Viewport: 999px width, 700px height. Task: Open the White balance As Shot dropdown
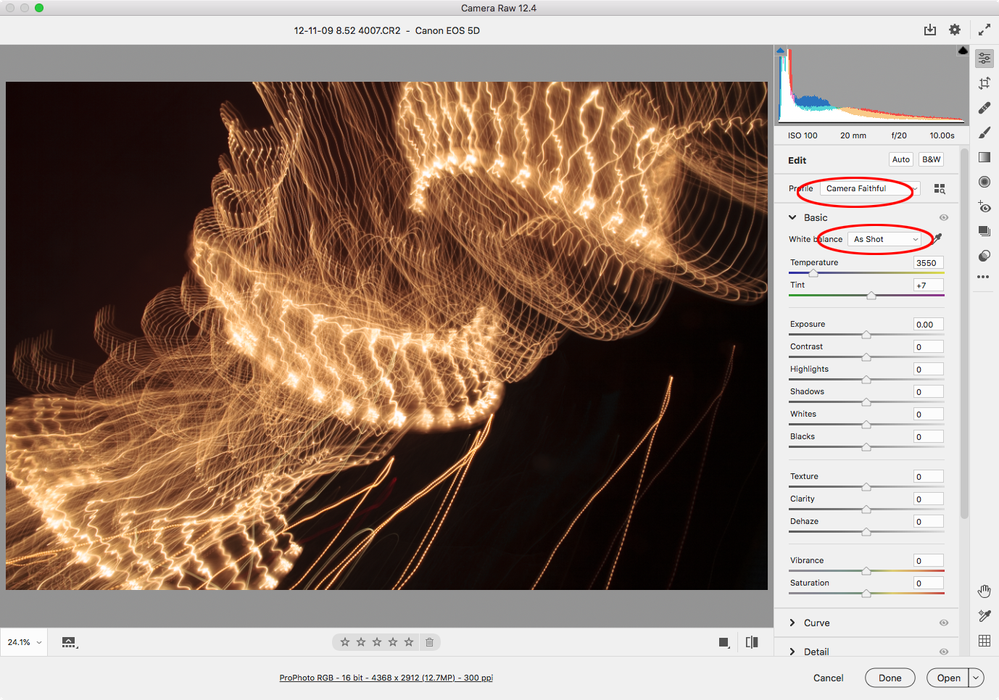point(885,239)
